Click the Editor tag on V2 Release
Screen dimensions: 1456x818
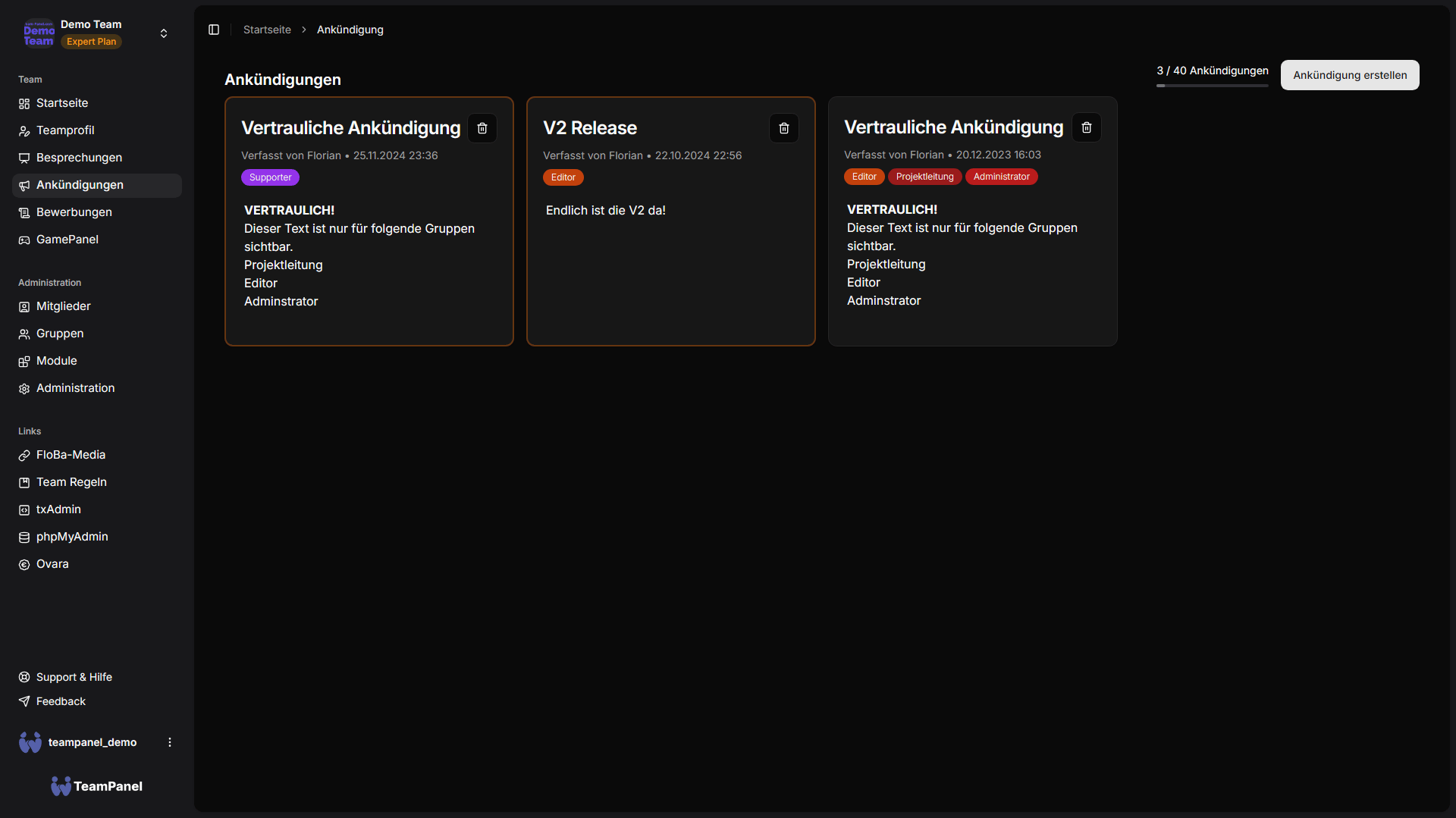click(x=563, y=177)
